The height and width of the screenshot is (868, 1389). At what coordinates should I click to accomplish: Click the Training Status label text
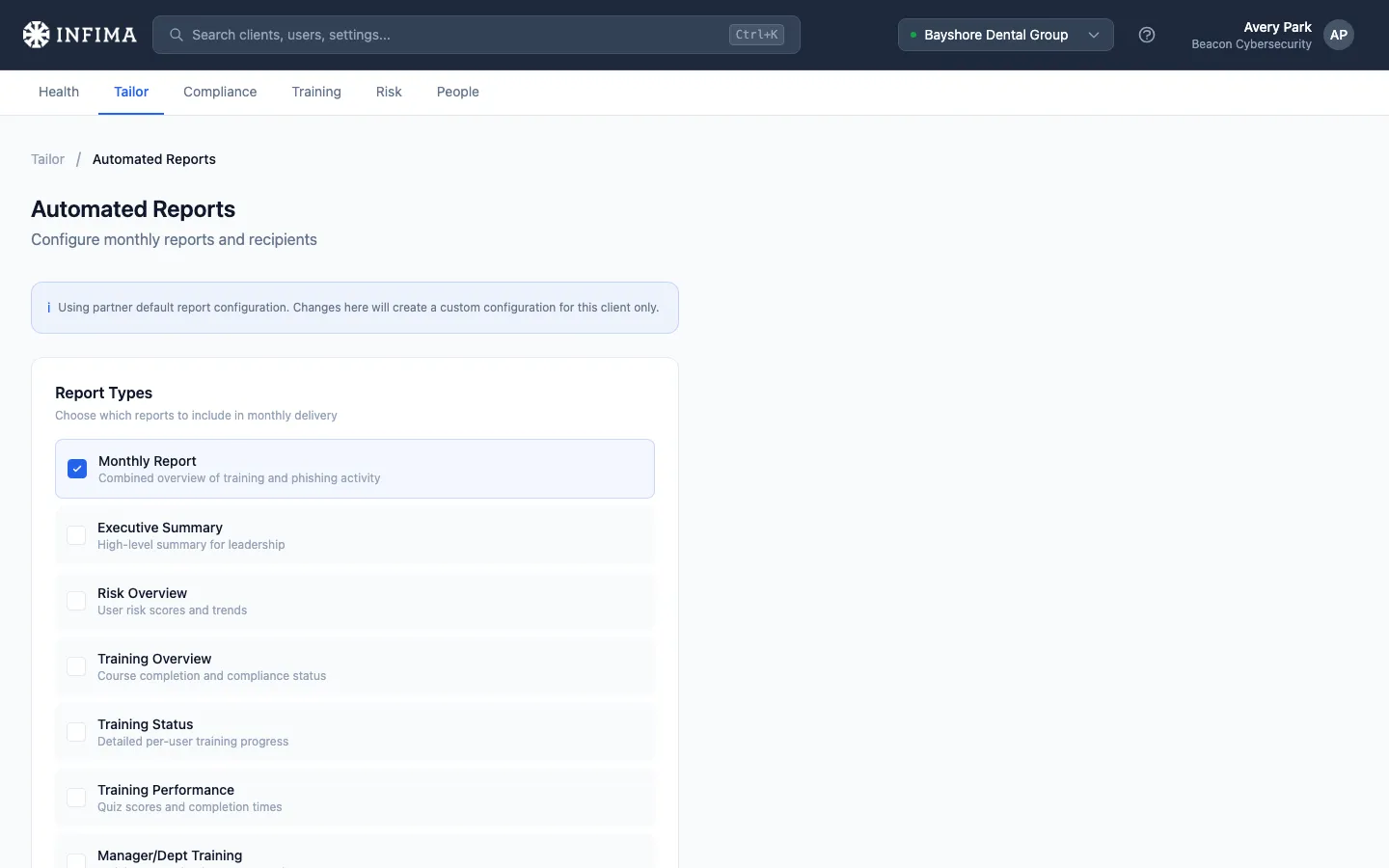tap(145, 724)
